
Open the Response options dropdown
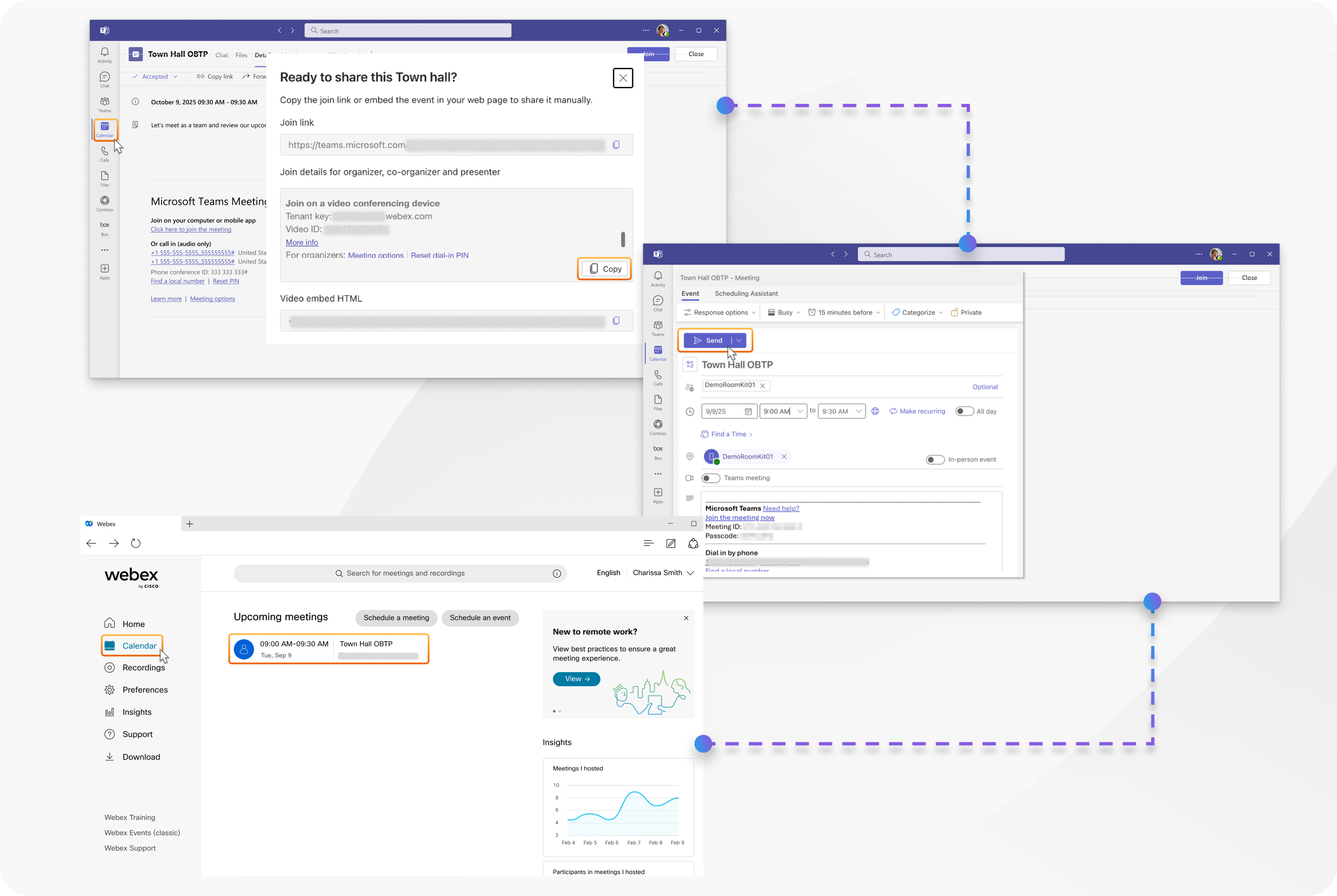point(720,312)
